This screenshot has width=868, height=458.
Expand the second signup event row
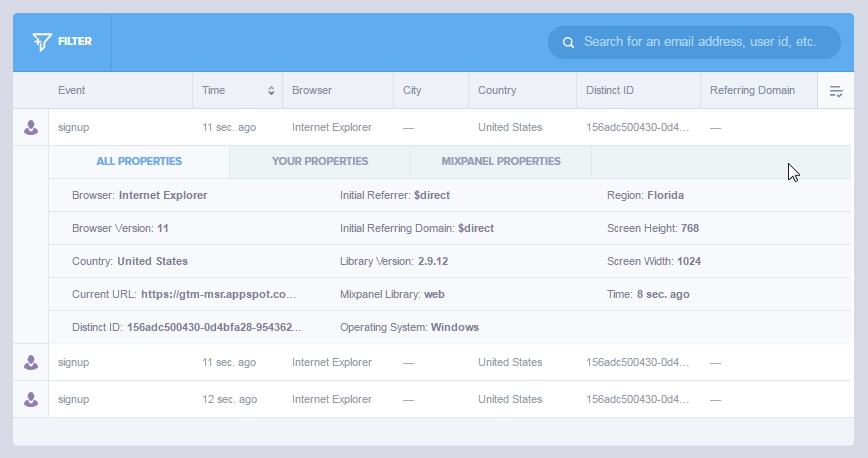click(x=433, y=362)
